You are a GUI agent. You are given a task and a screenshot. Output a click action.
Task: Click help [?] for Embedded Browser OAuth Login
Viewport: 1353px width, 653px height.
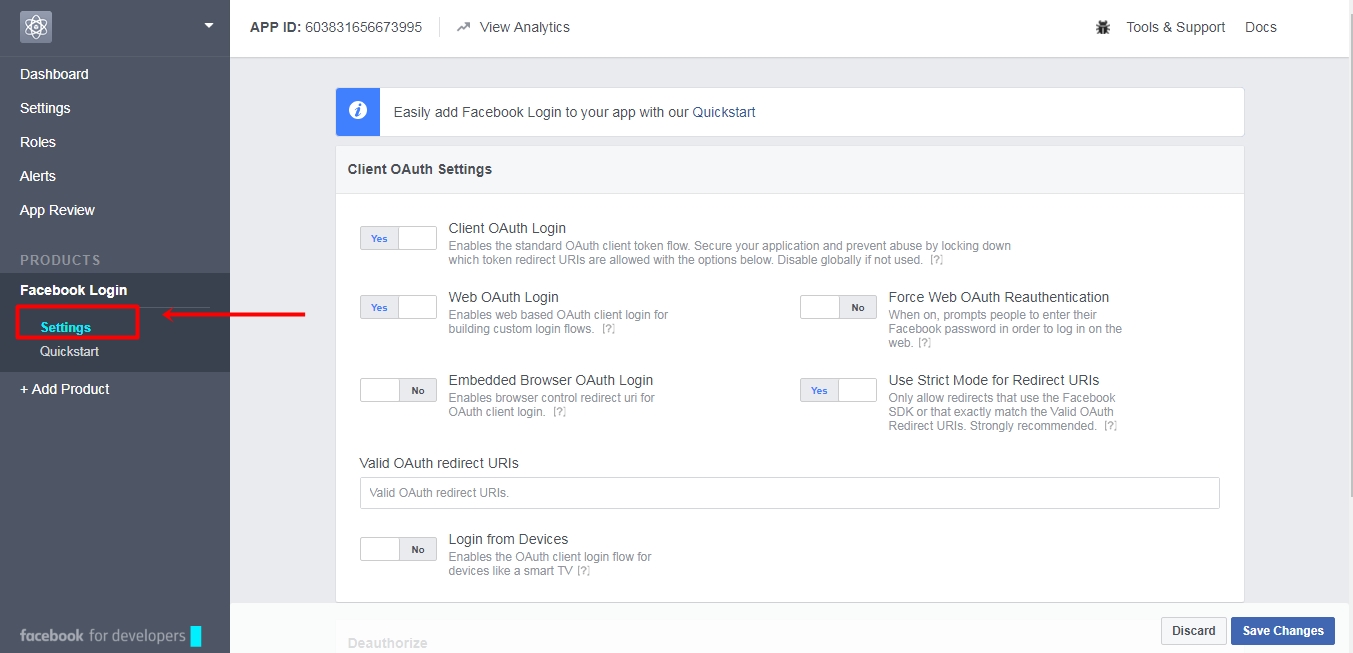[560, 412]
